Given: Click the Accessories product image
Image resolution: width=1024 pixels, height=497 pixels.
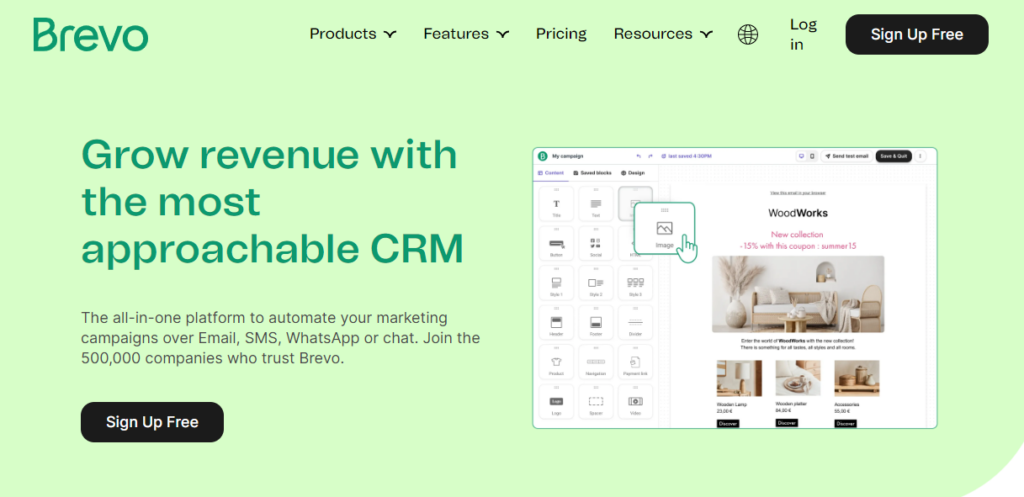Looking at the screenshot, I should (x=857, y=378).
